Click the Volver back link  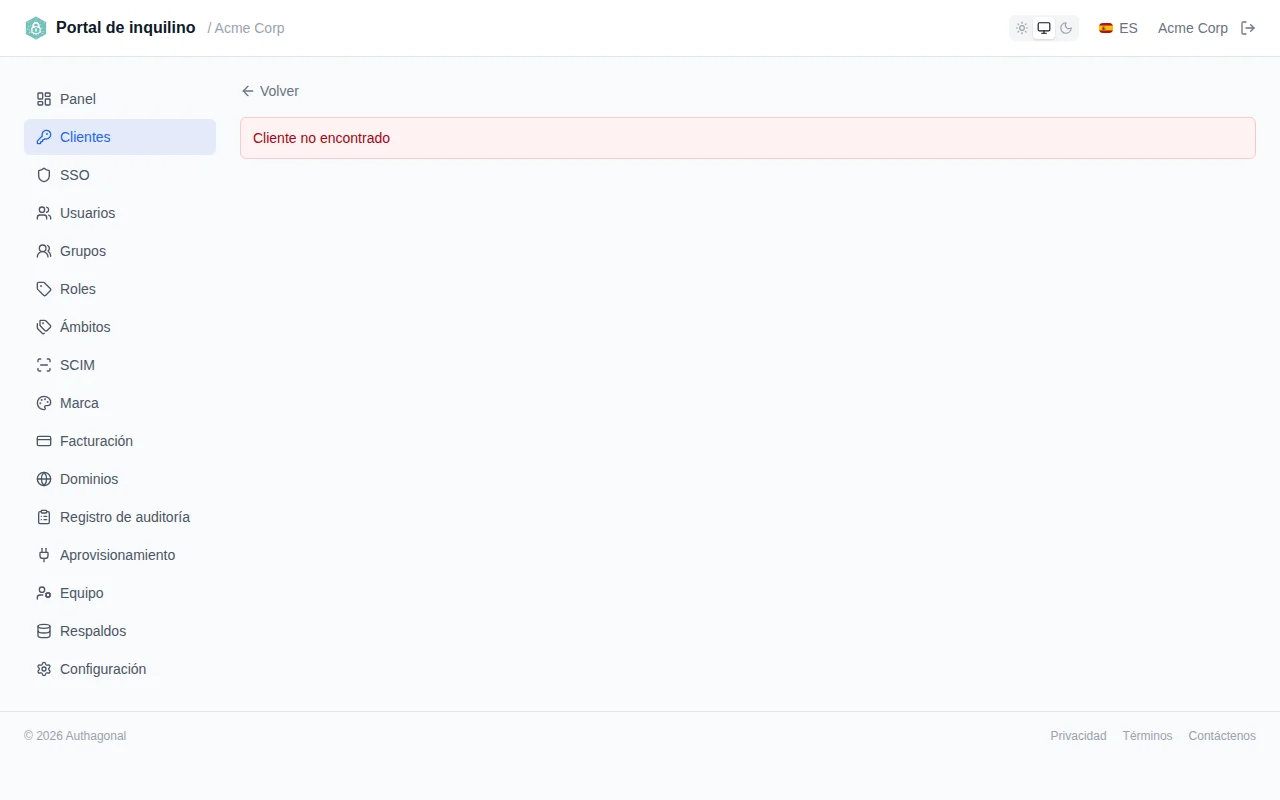(x=270, y=91)
